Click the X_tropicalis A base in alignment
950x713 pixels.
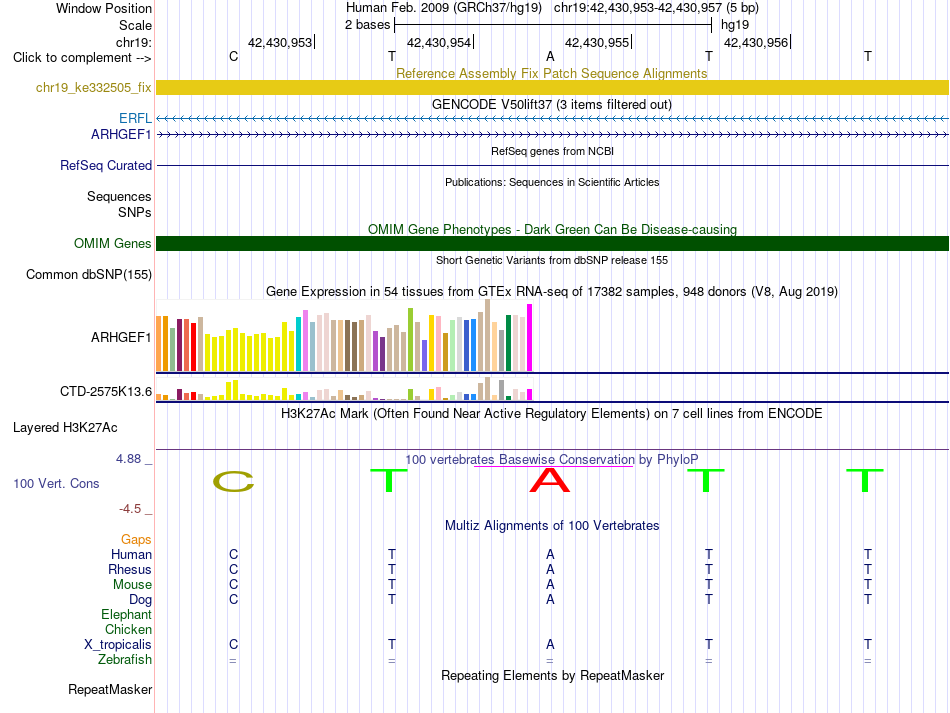click(550, 645)
